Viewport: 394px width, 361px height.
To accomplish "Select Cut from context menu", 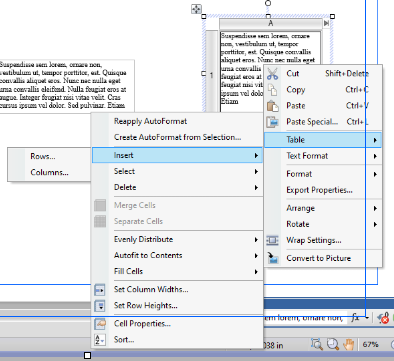I will (x=323, y=74).
